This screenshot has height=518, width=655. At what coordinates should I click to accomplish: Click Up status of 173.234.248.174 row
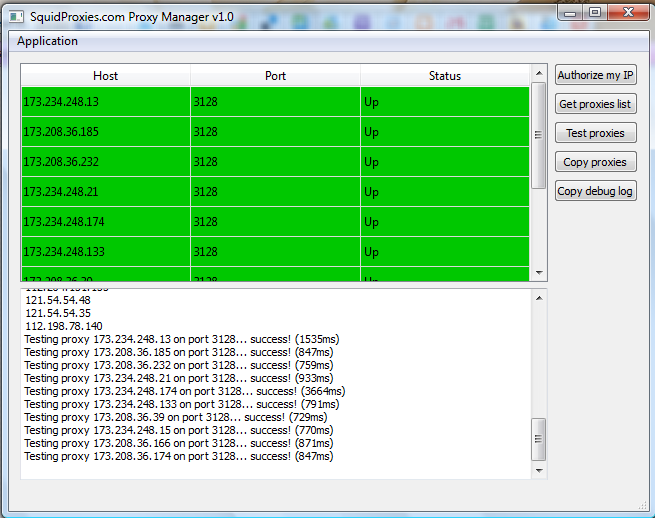coord(445,222)
